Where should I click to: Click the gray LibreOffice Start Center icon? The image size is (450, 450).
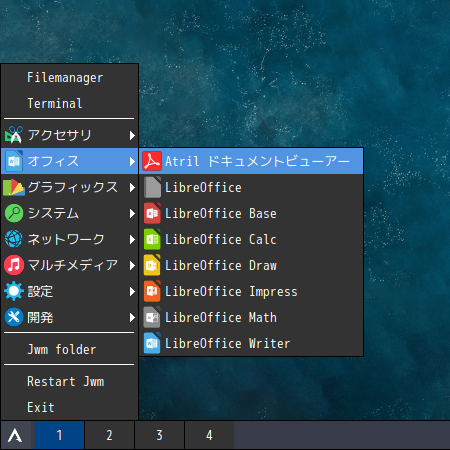click(152, 187)
